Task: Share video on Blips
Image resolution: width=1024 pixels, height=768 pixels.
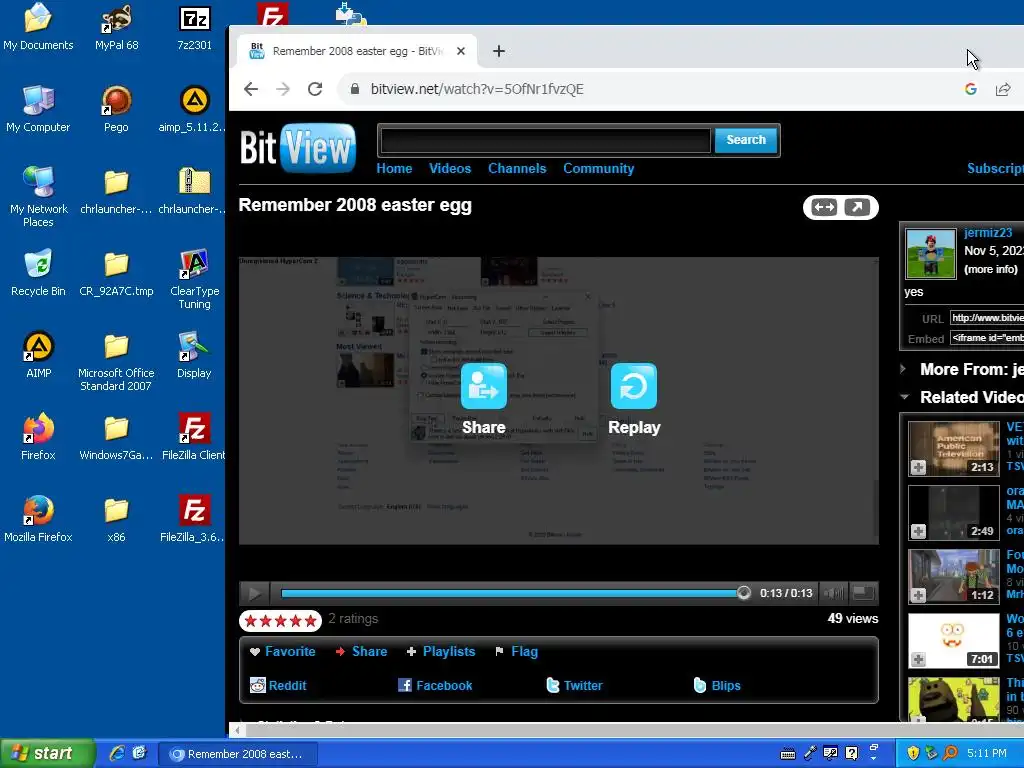Action: click(x=717, y=685)
